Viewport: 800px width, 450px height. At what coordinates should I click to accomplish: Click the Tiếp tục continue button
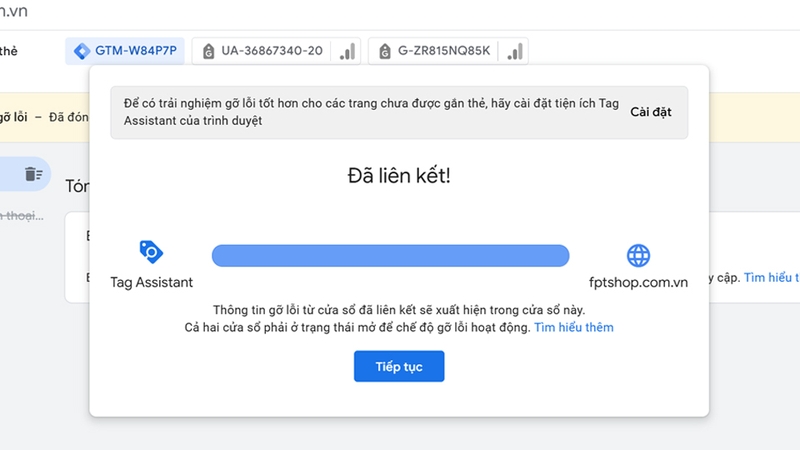399,366
